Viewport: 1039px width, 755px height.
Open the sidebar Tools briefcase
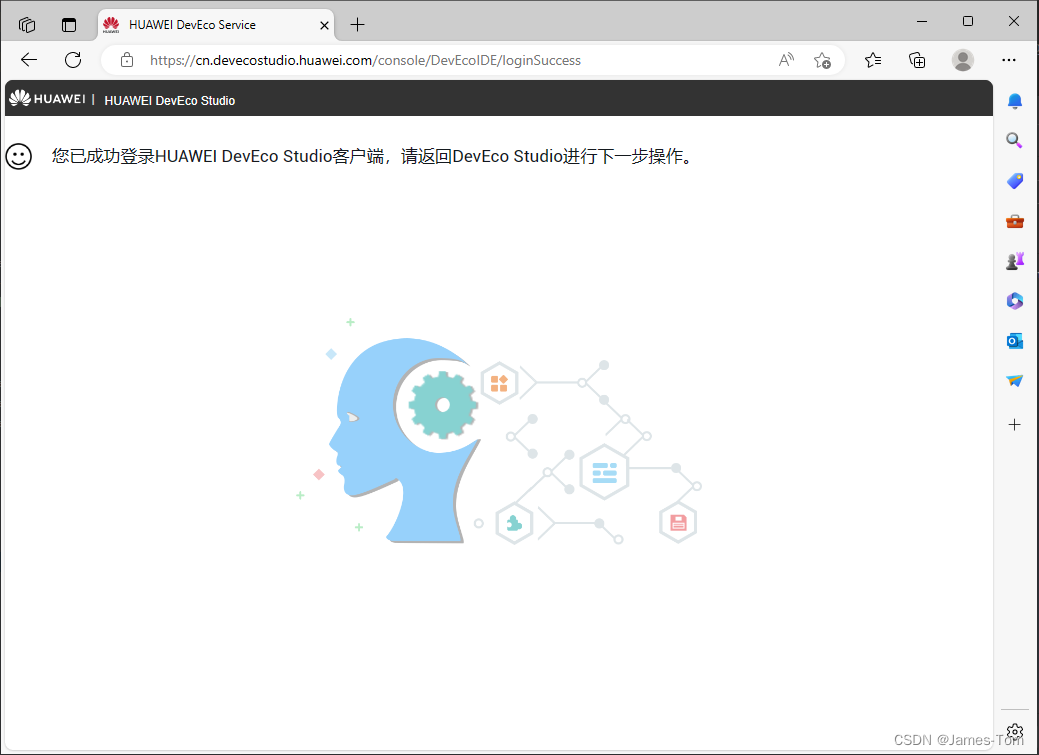(1014, 221)
